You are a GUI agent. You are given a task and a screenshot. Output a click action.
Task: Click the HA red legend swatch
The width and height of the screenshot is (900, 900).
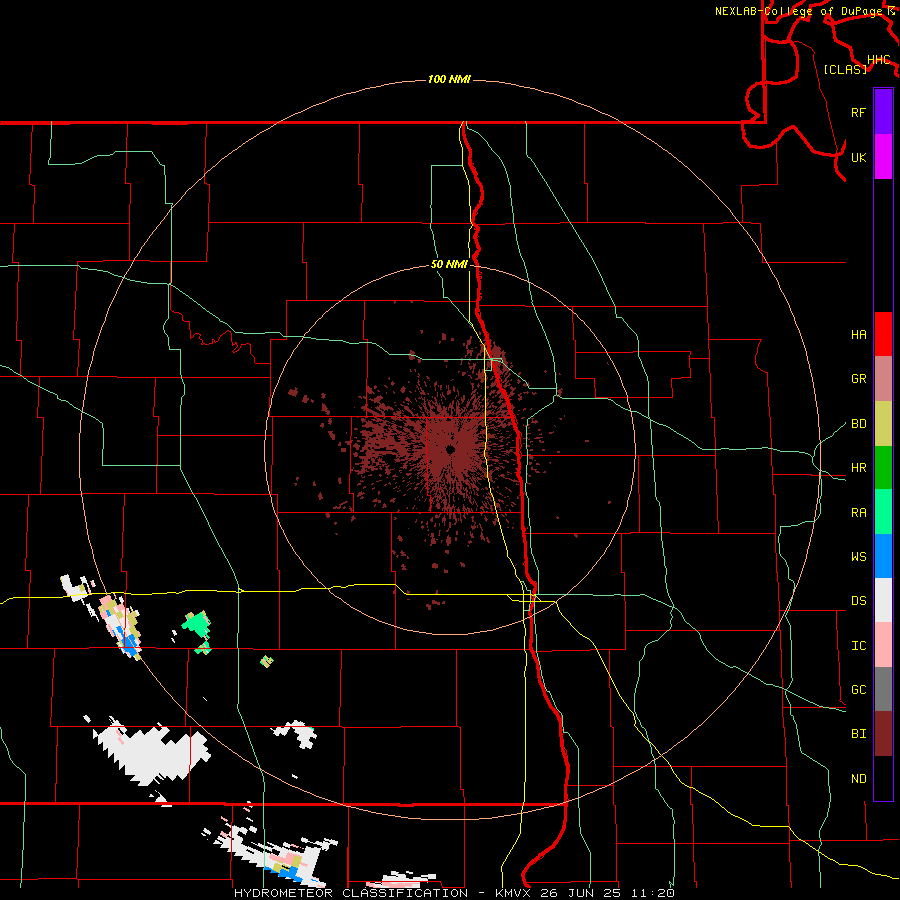(x=883, y=334)
